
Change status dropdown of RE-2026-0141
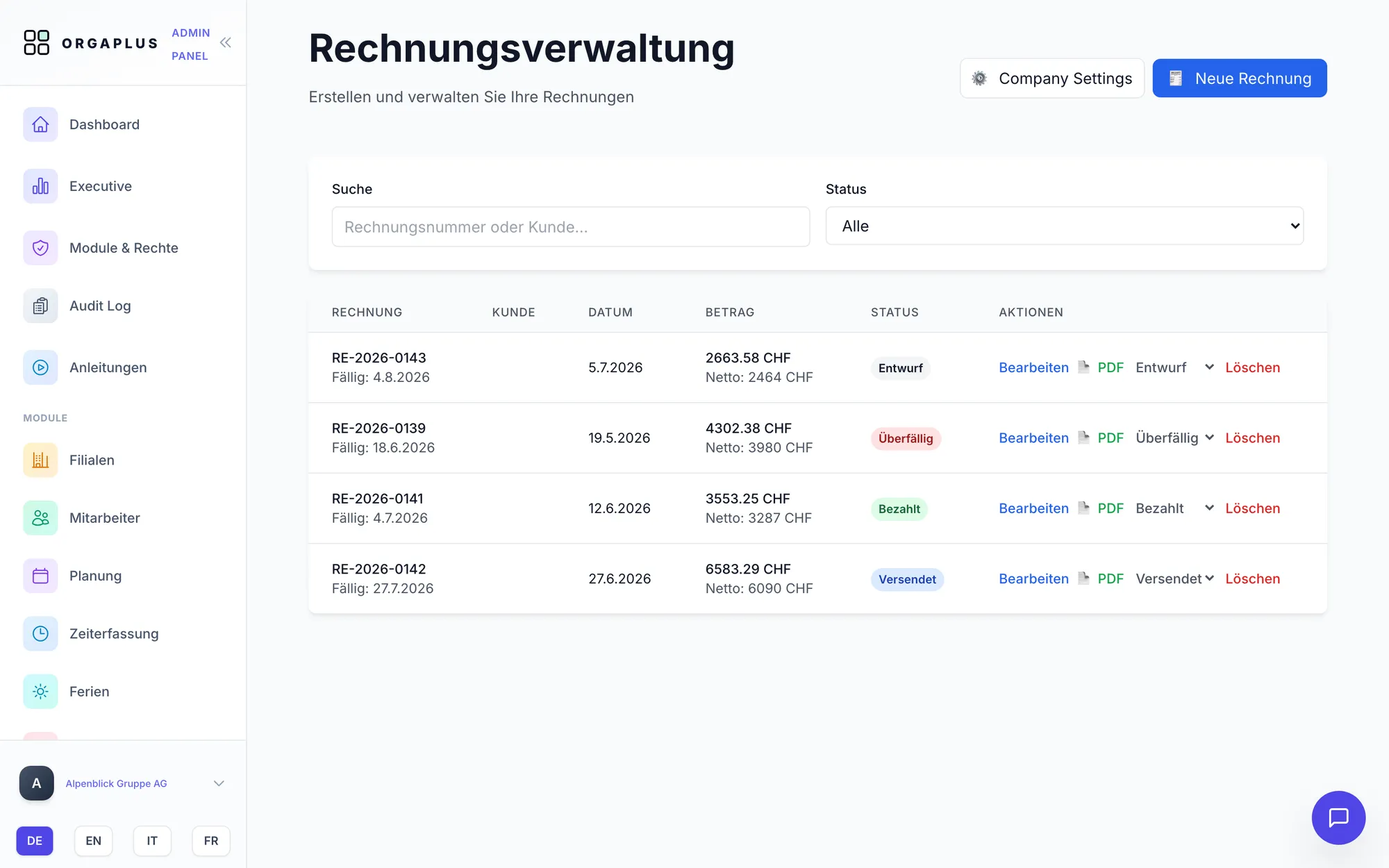click(1175, 508)
